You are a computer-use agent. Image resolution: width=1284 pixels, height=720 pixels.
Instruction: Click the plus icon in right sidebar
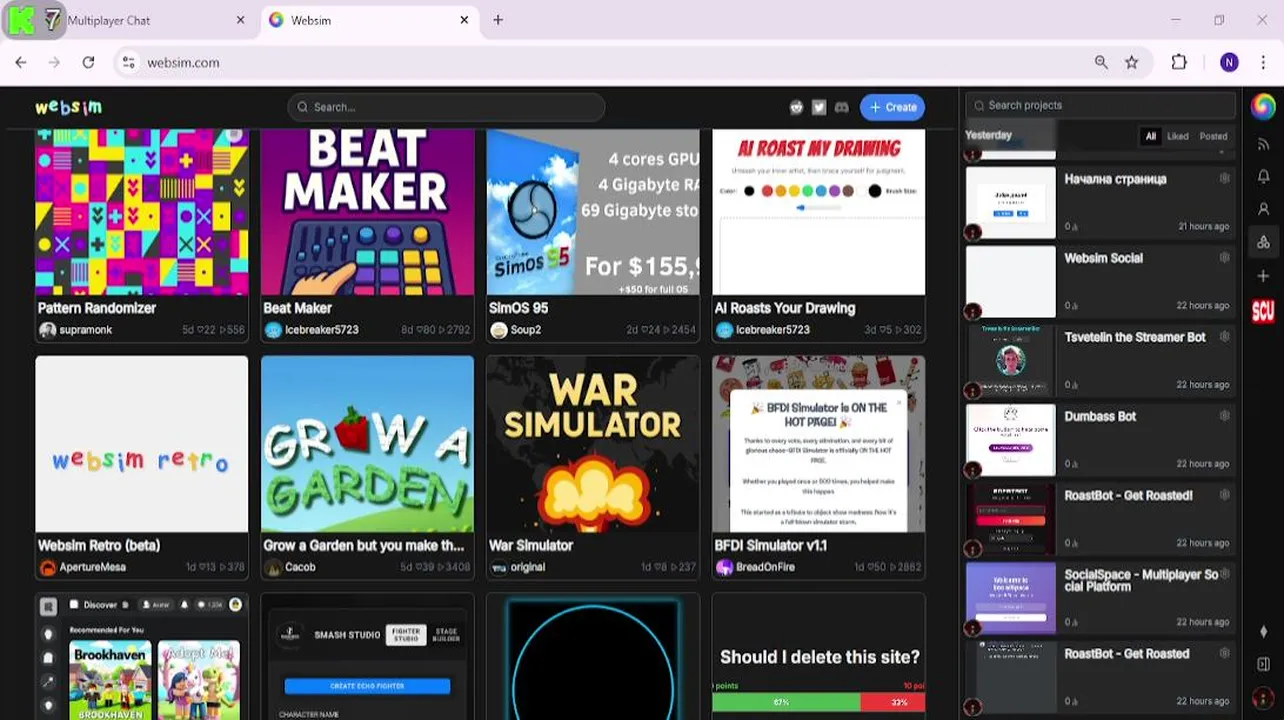pos(1263,276)
